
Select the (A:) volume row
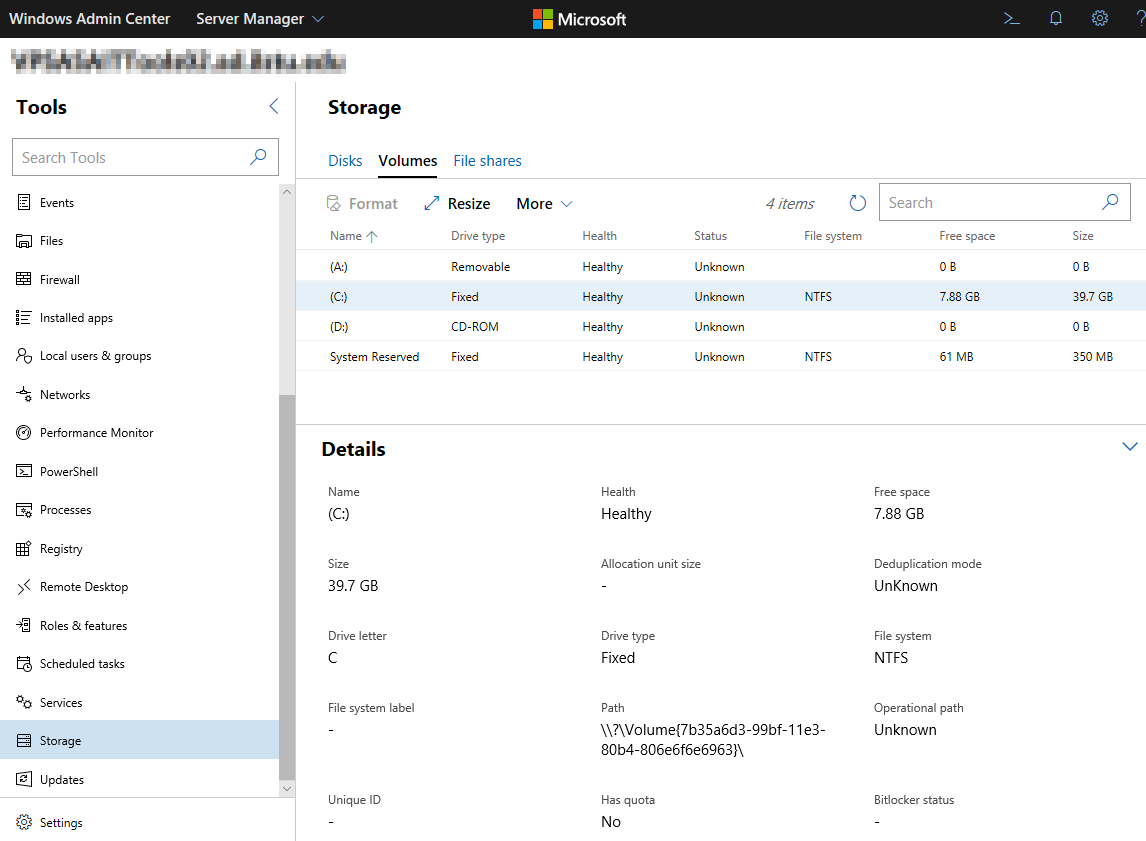click(721, 267)
